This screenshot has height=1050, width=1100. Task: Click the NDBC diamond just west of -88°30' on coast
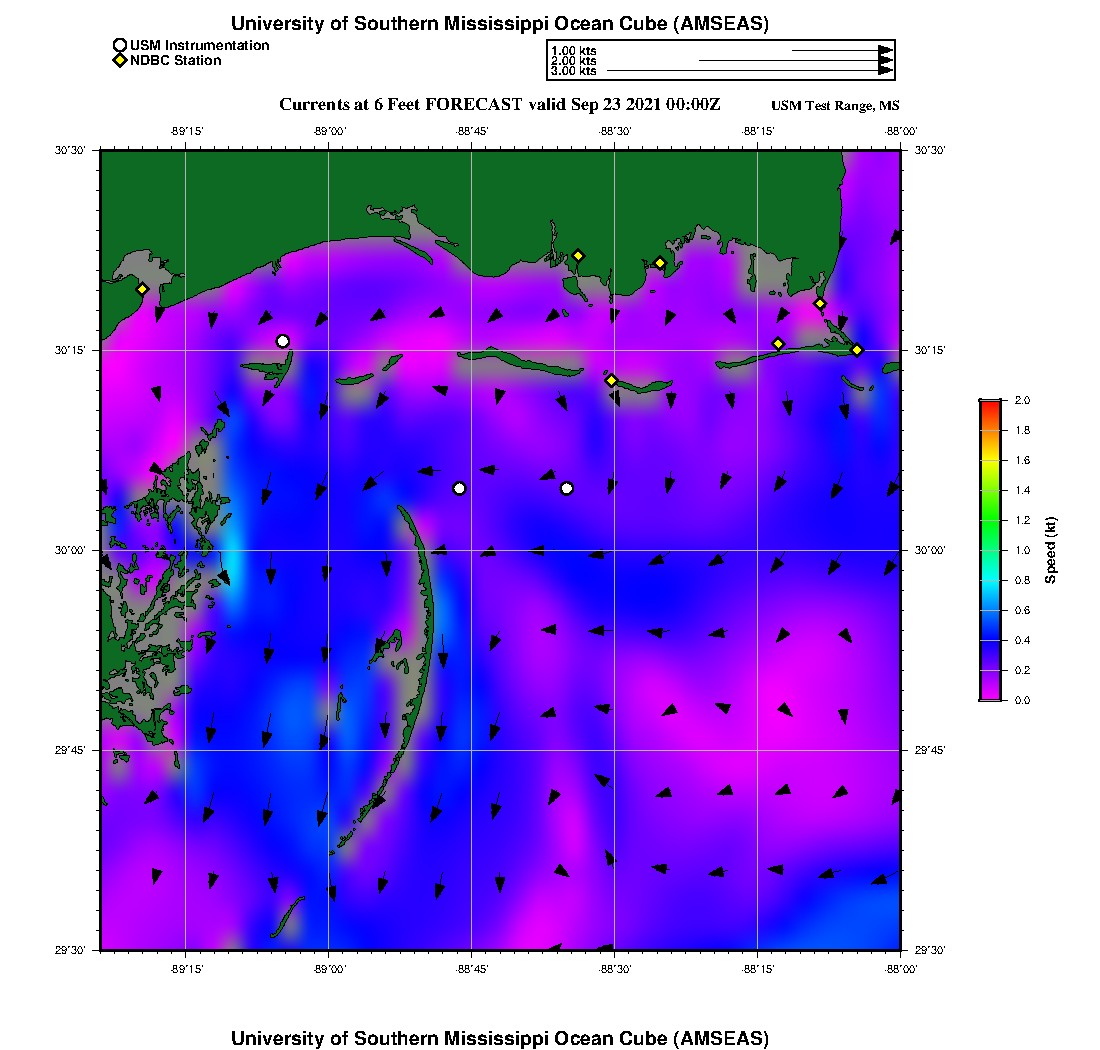(x=578, y=255)
